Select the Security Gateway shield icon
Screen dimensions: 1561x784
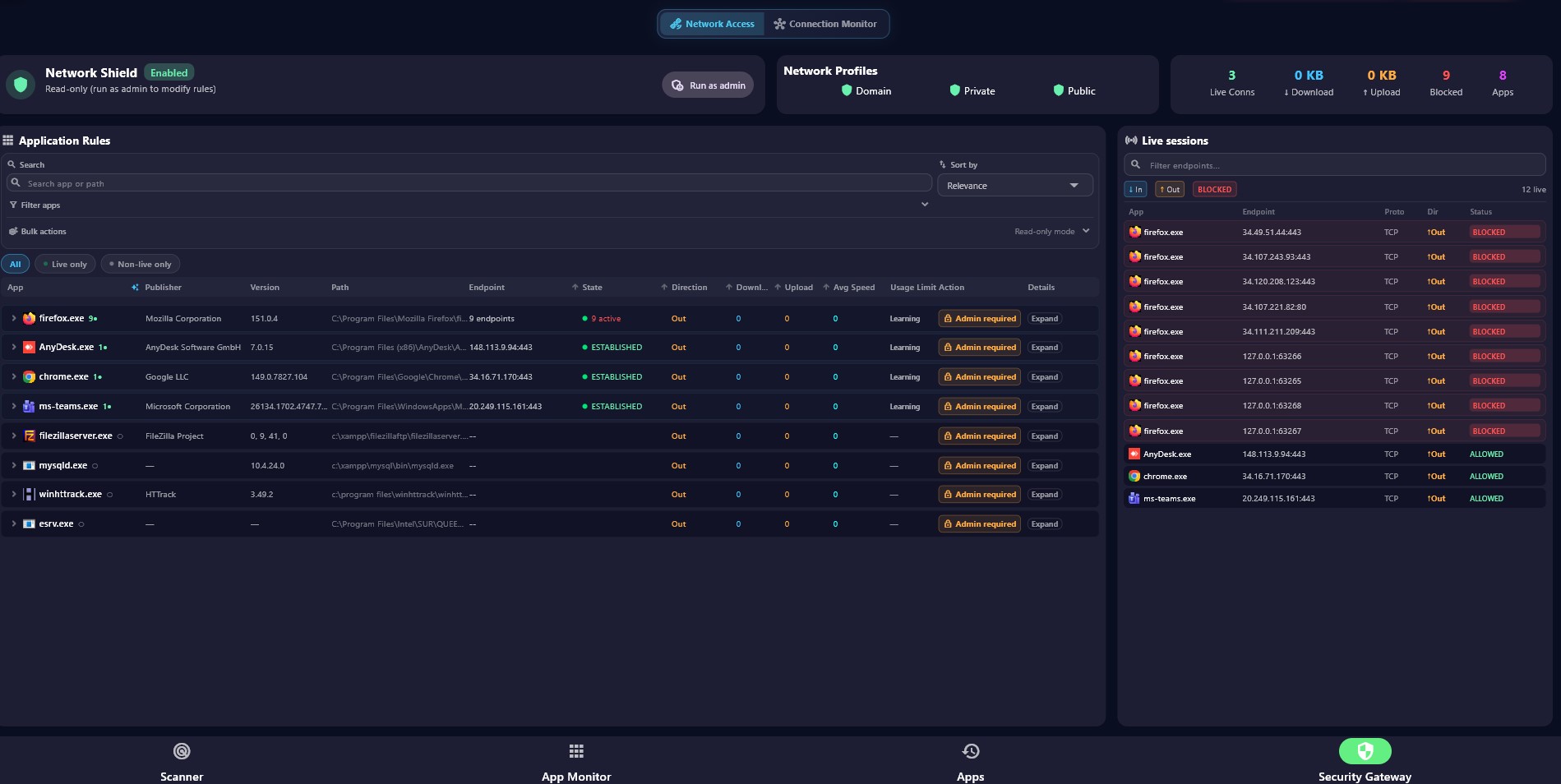pos(1365,751)
